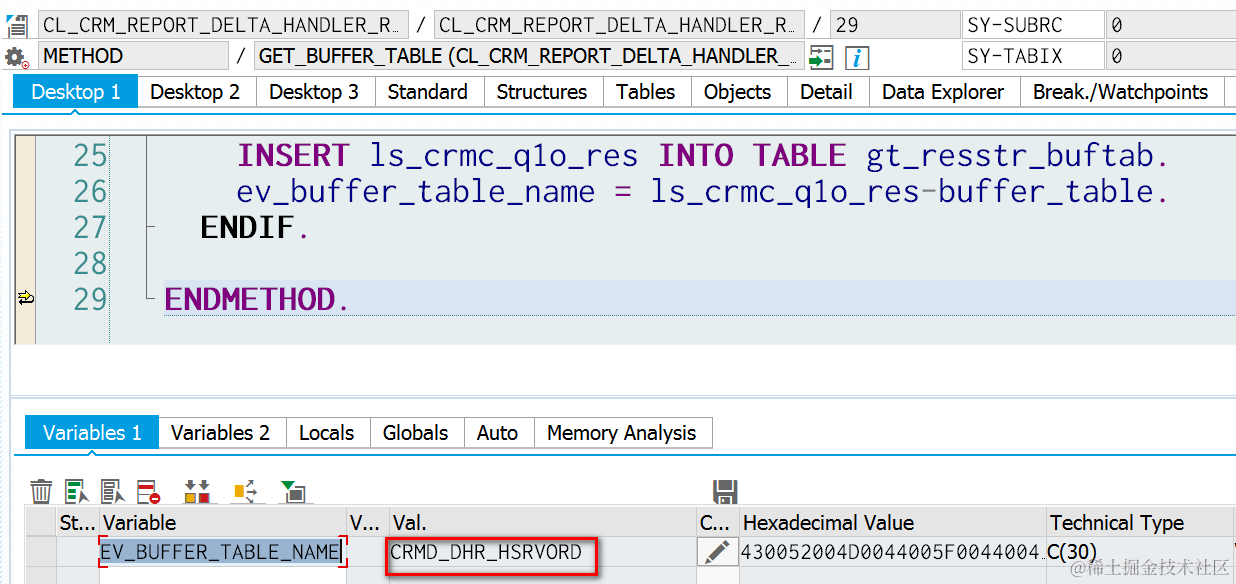The width and height of the screenshot is (1236, 584).
Task: Click the V... column header
Action: 366,523
